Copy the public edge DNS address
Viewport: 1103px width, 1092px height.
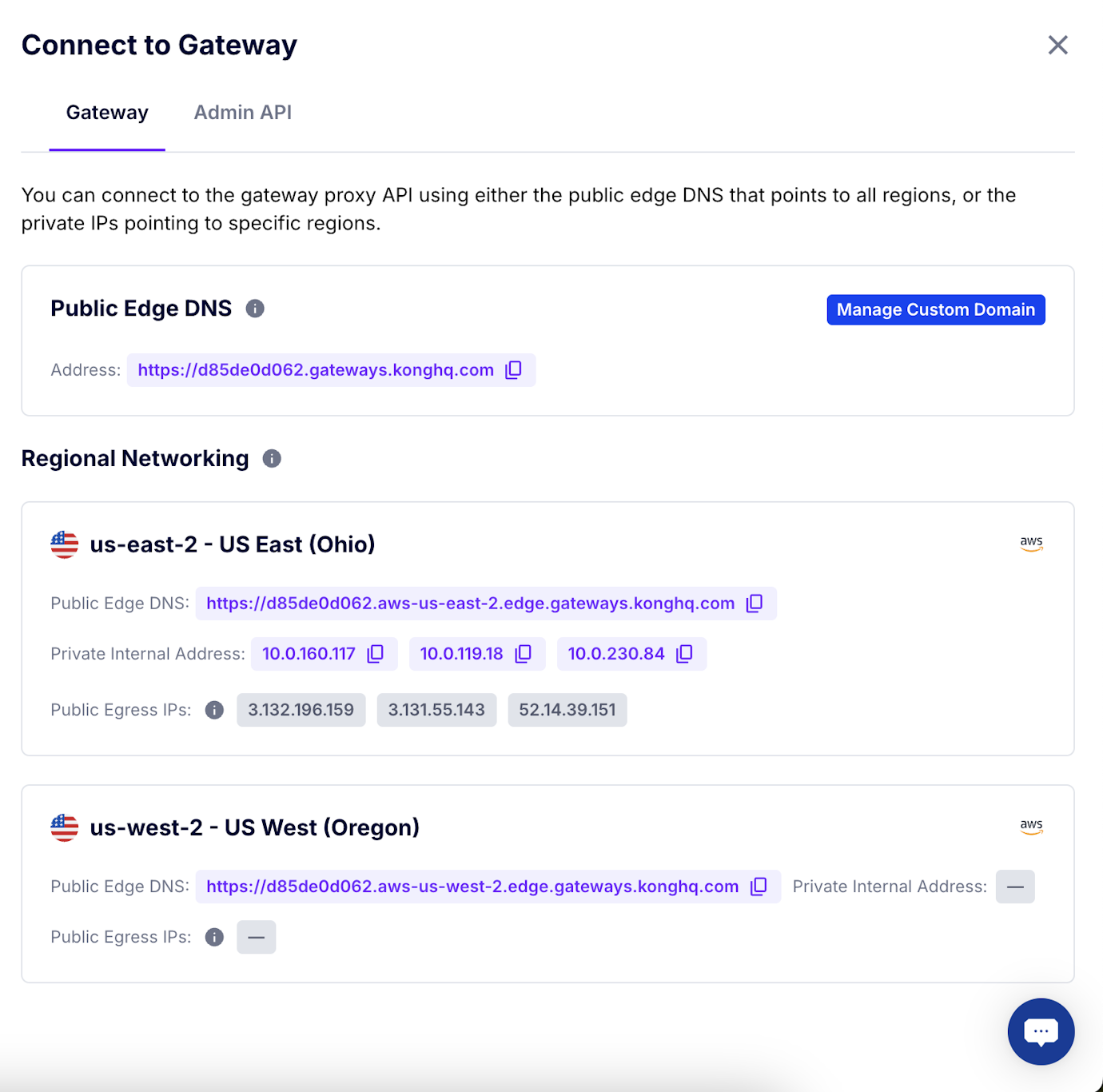pyautogui.click(x=514, y=369)
